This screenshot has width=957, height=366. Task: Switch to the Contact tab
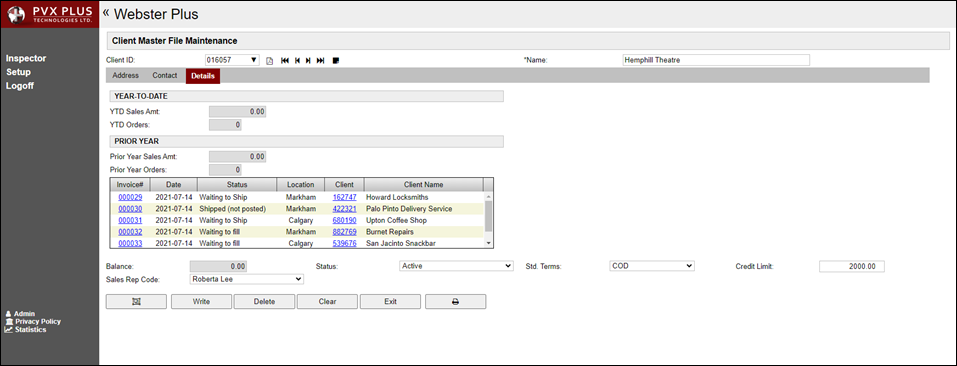(165, 76)
